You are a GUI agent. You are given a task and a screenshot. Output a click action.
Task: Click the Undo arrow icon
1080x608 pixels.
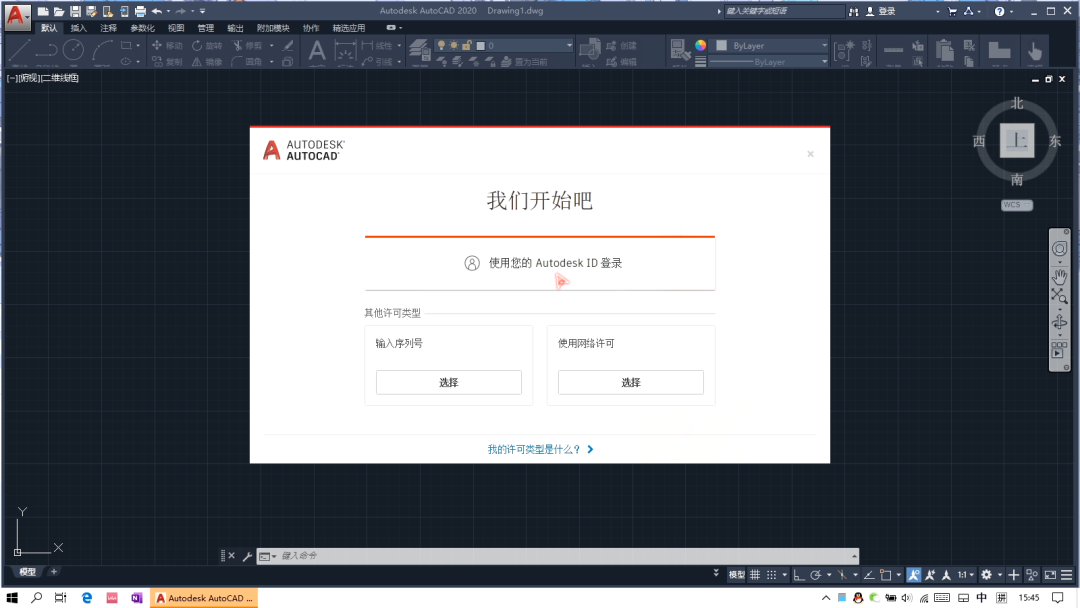pos(156,11)
